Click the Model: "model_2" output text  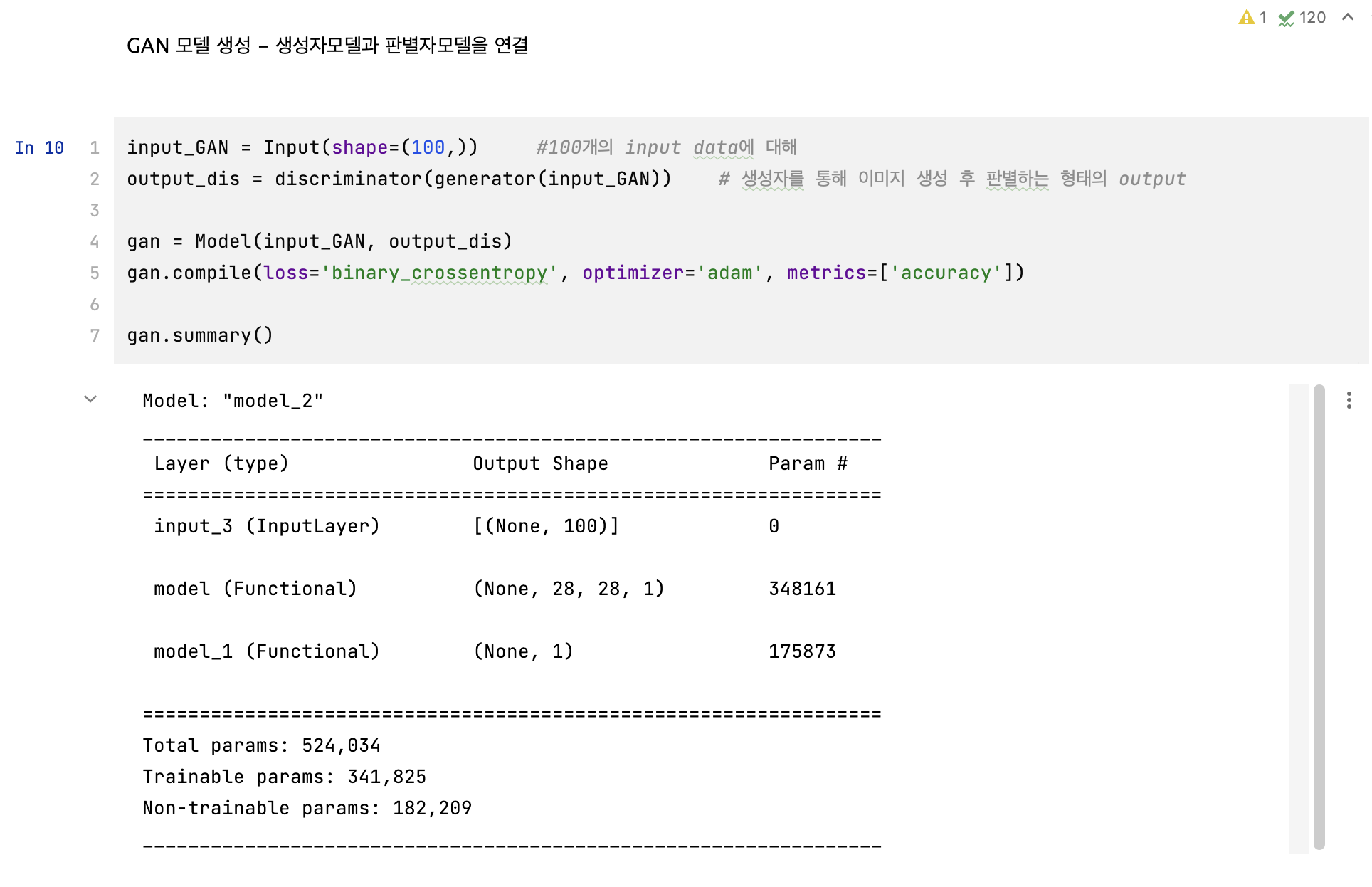pos(233,401)
